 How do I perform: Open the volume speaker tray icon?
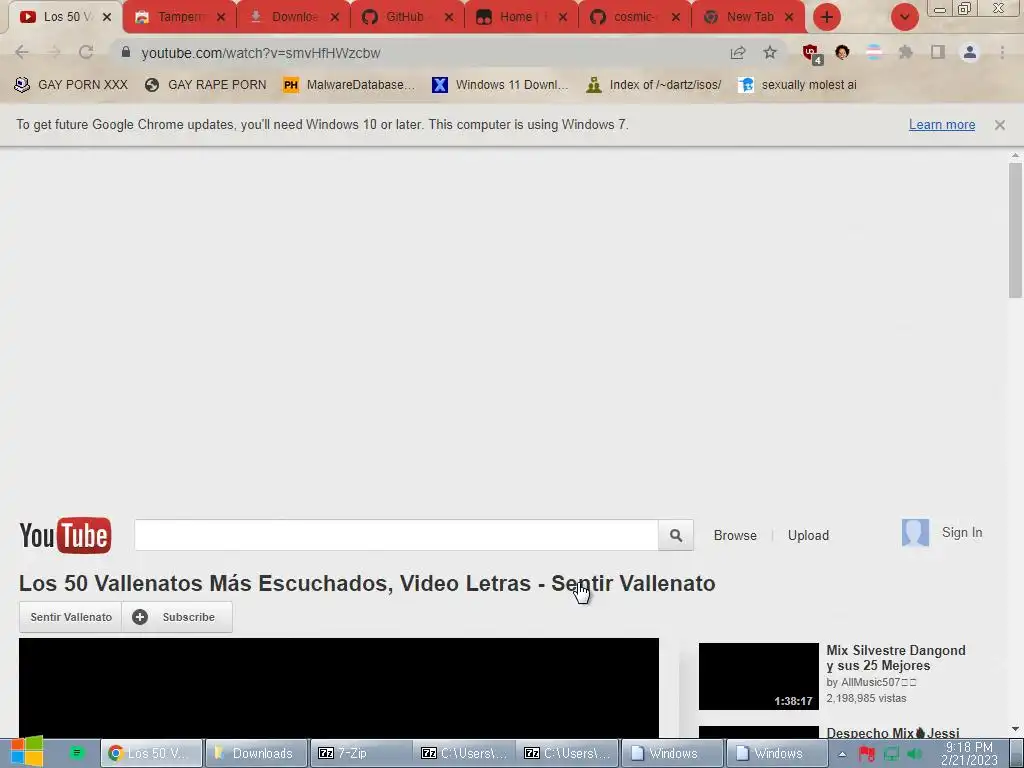click(914, 754)
